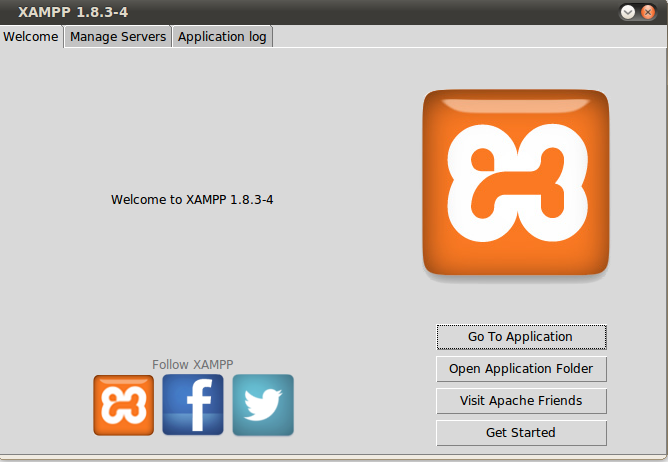Click the large XAMPP logo

(x=516, y=182)
